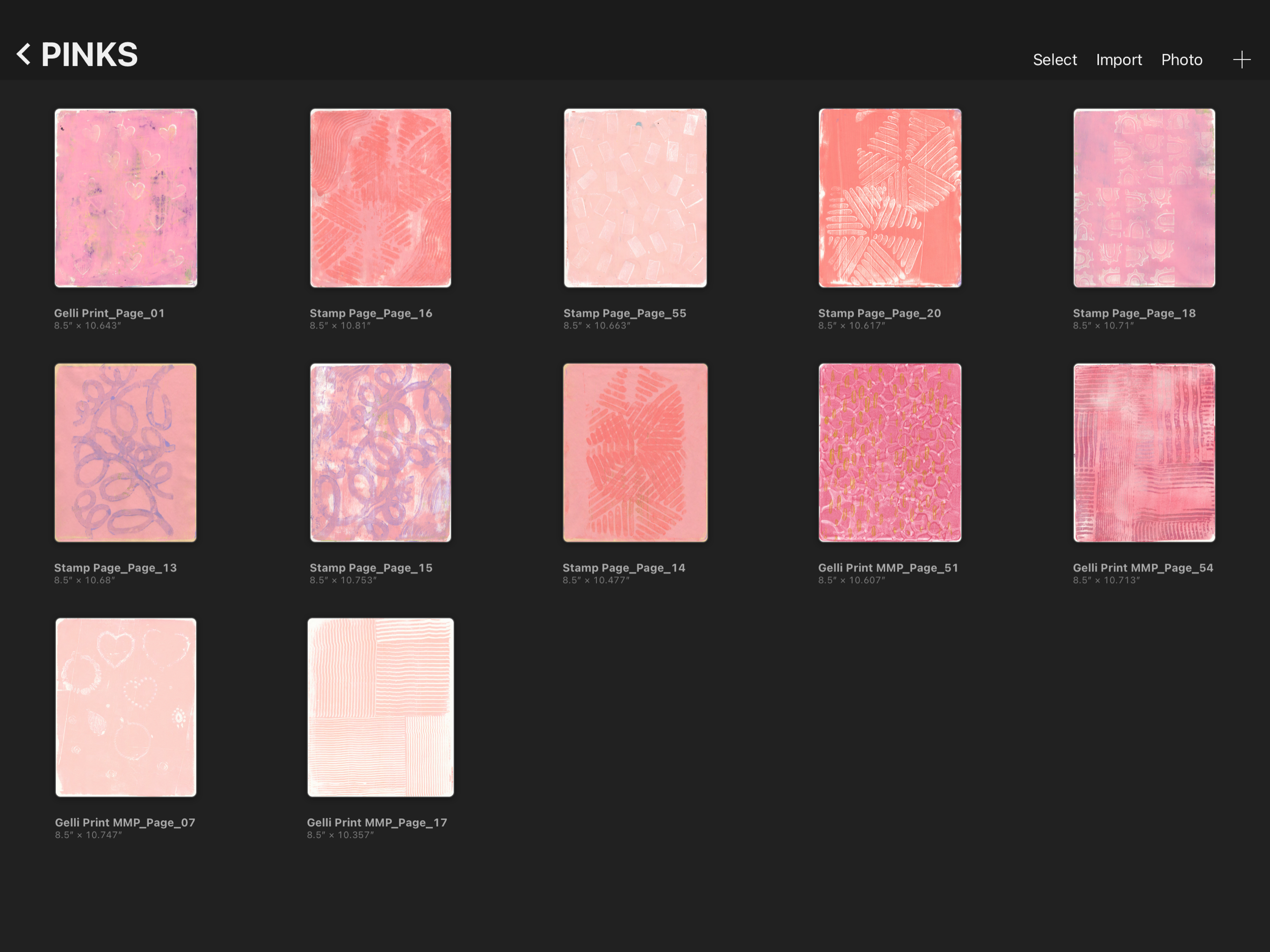This screenshot has width=1270, height=952.
Task: Go back using the chevron beside PINKS
Action: click(23, 54)
